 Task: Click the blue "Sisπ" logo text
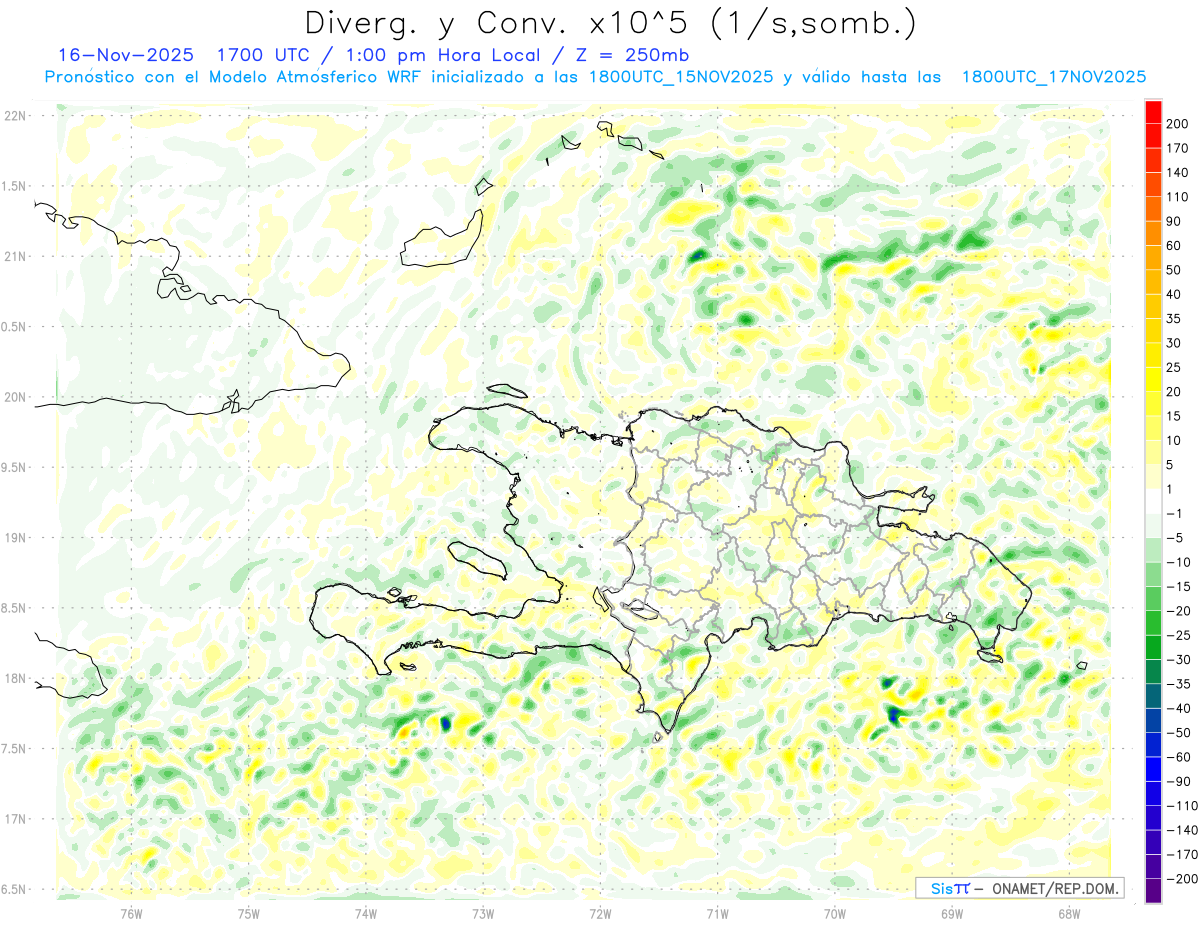pyautogui.click(x=949, y=888)
